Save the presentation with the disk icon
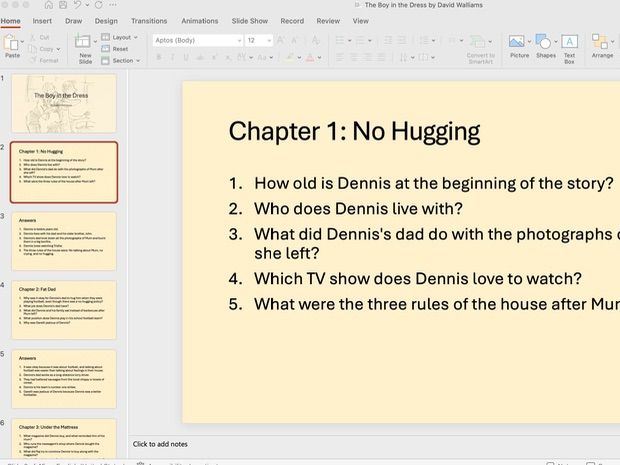The width and height of the screenshot is (620, 465). (63, 5)
